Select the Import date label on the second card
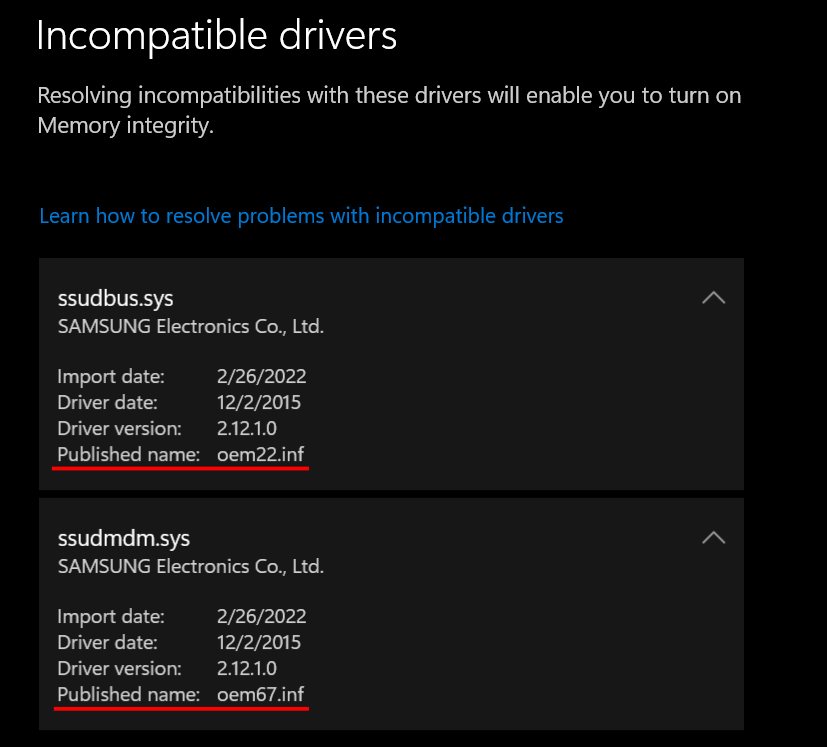This screenshot has height=747, width=827. click(110, 616)
